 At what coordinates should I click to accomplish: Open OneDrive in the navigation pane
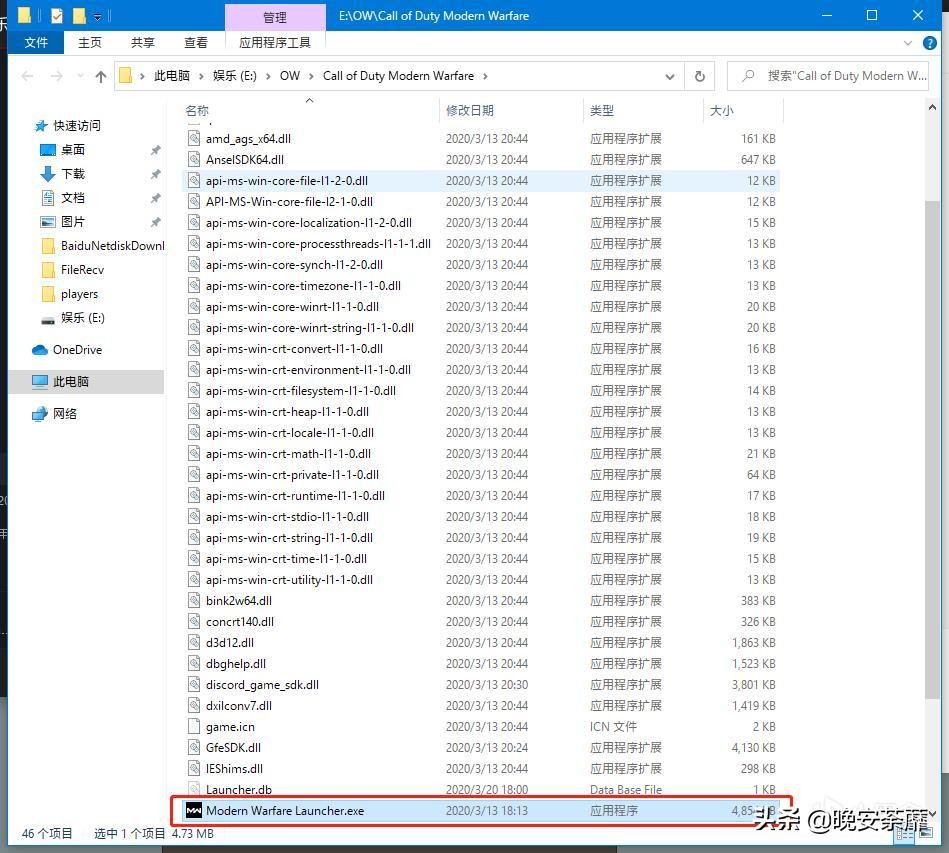pyautogui.click(x=77, y=350)
